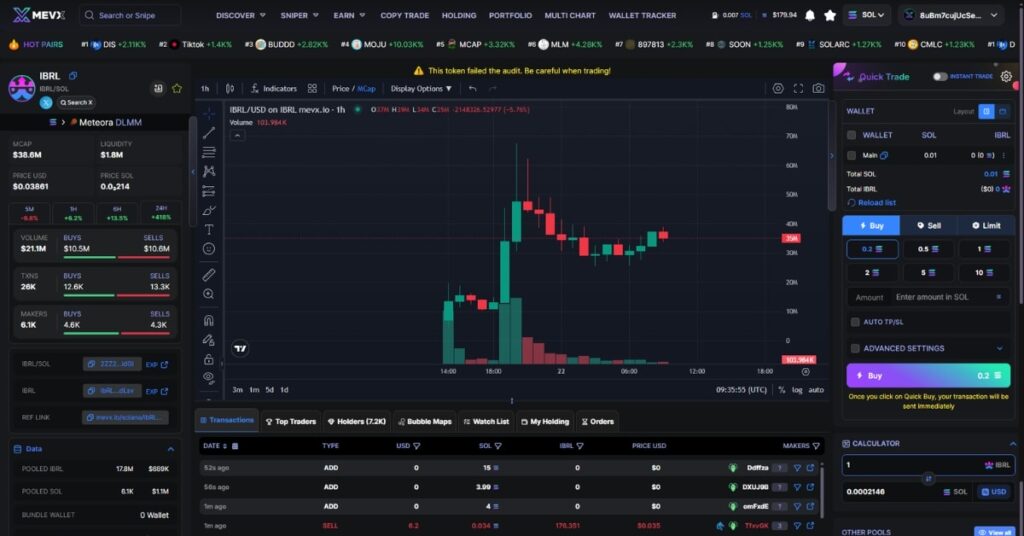Image resolution: width=1024 pixels, height=536 pixels.
Task: Open the emoji icons tool
Action: (x=208, y=249)
